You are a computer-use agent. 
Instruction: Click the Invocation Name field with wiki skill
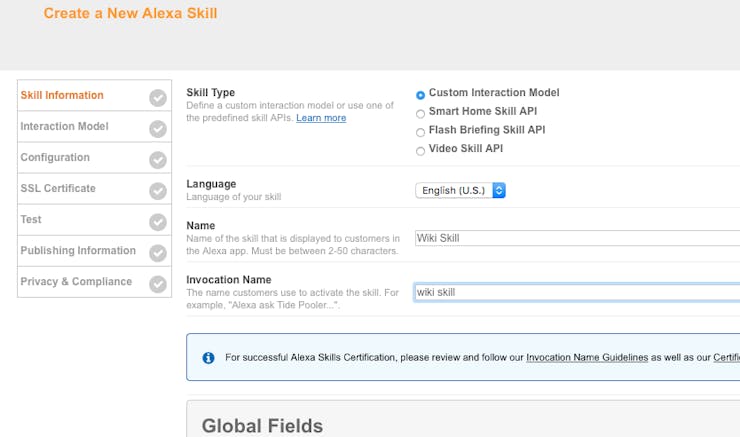pyautogui.click(x=577, y=292)
